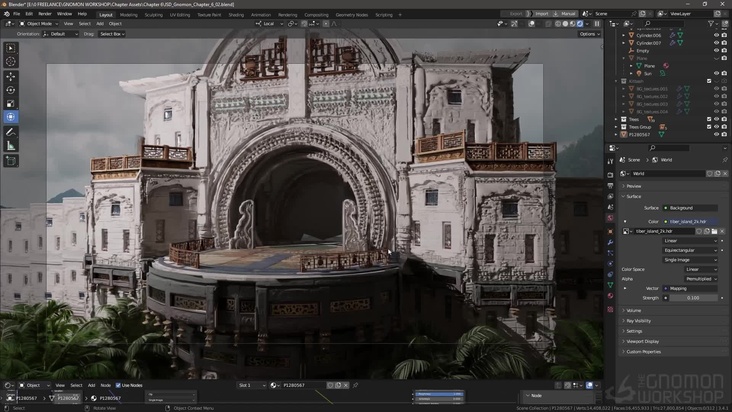Switch to the UV Editing workspace tab

click(x=180, y=15)
